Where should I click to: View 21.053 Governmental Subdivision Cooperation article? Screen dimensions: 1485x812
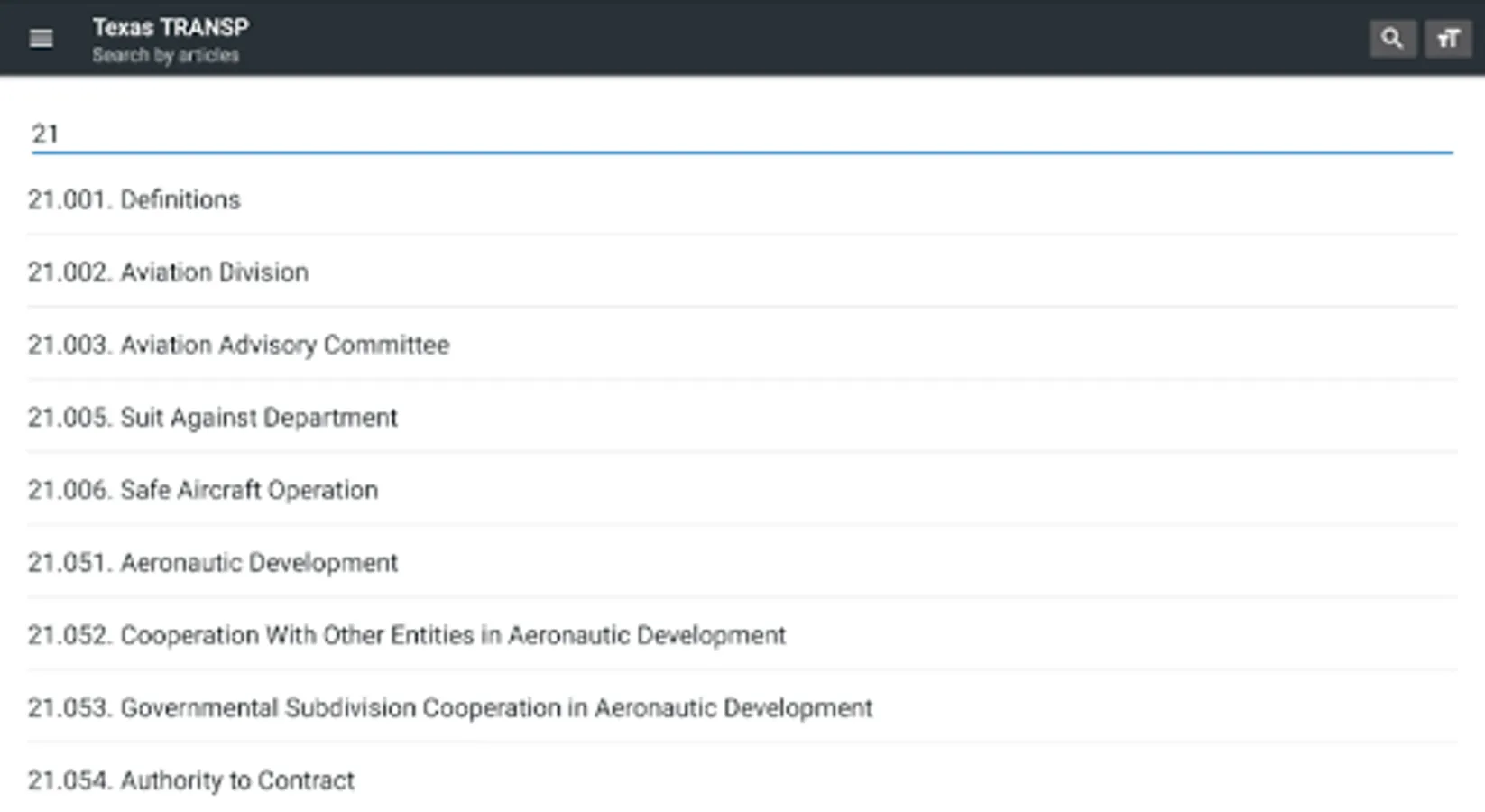pos(450,708)
